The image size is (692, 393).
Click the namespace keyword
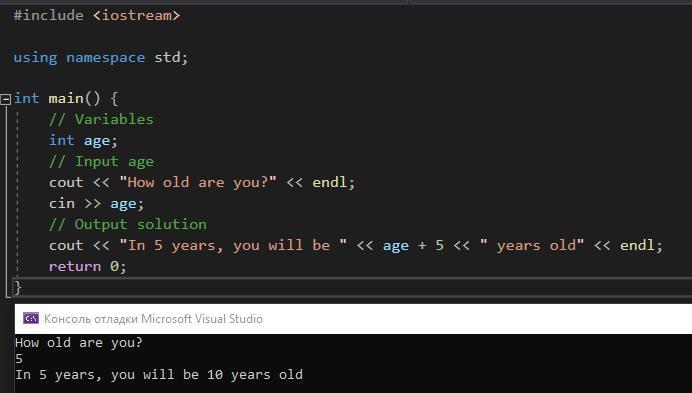(x=105, y=57)
